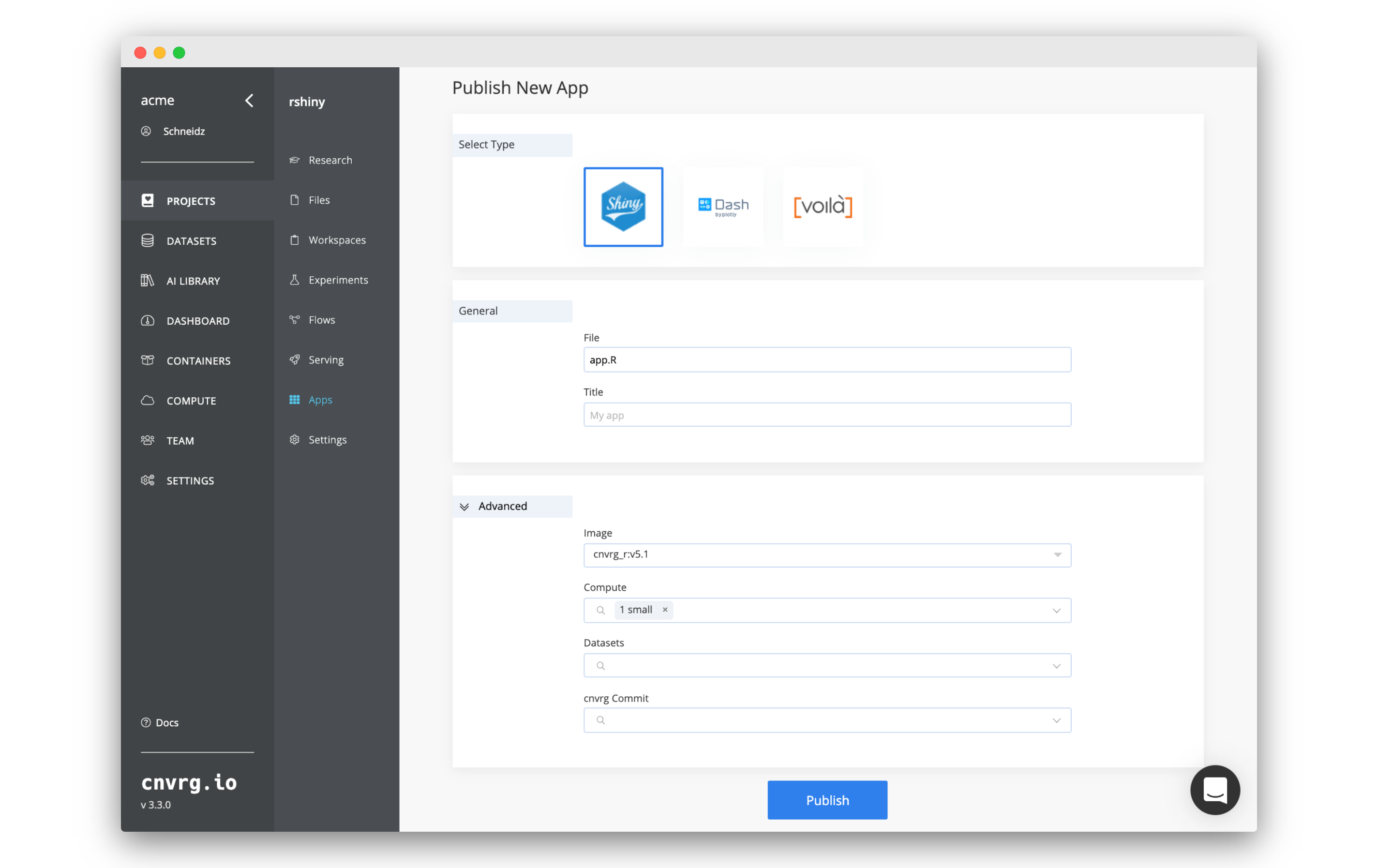Click the Datasets menu item

[x=192, y=240]
